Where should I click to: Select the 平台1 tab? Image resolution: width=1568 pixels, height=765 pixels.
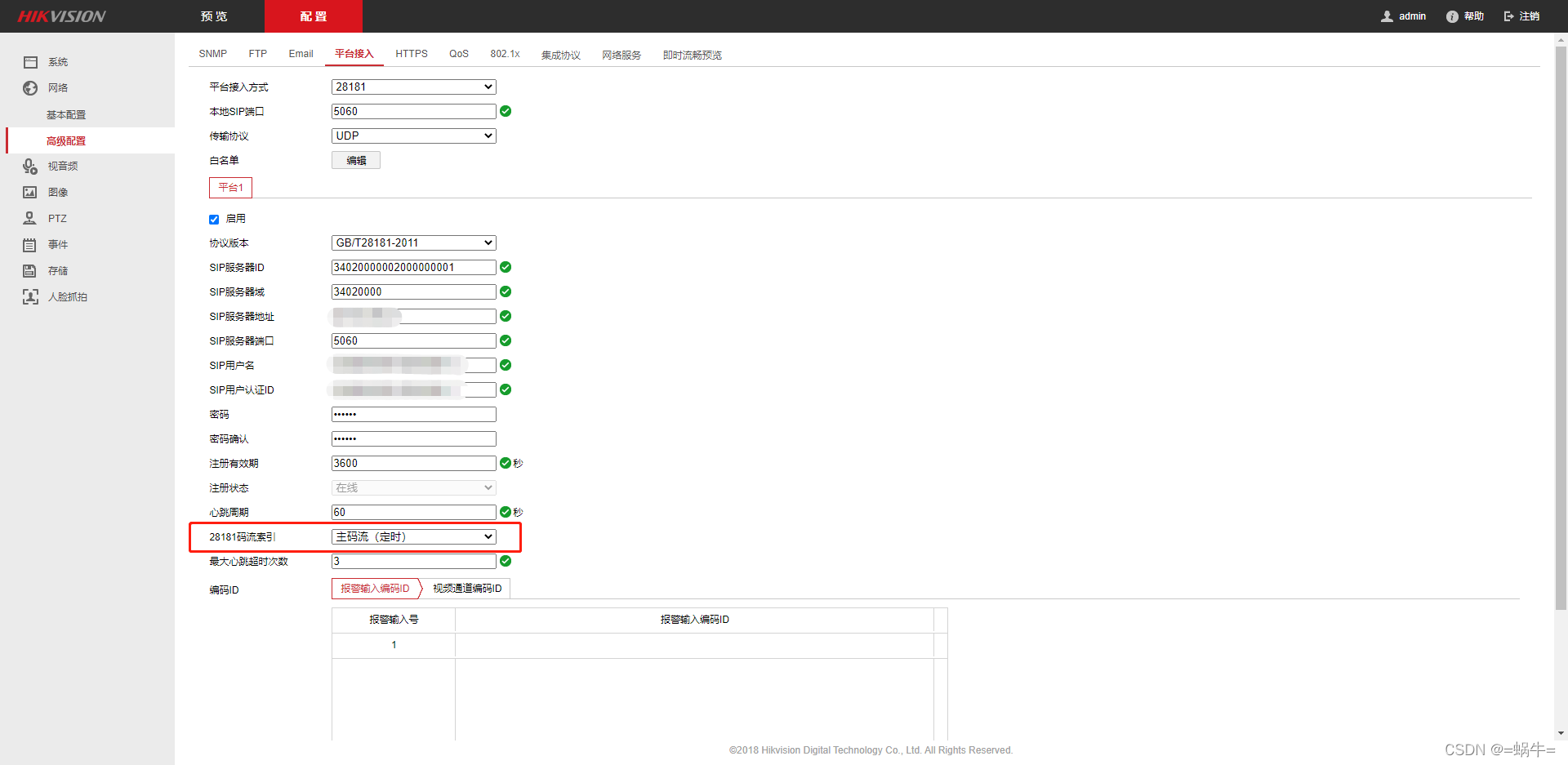coord(231,188)
